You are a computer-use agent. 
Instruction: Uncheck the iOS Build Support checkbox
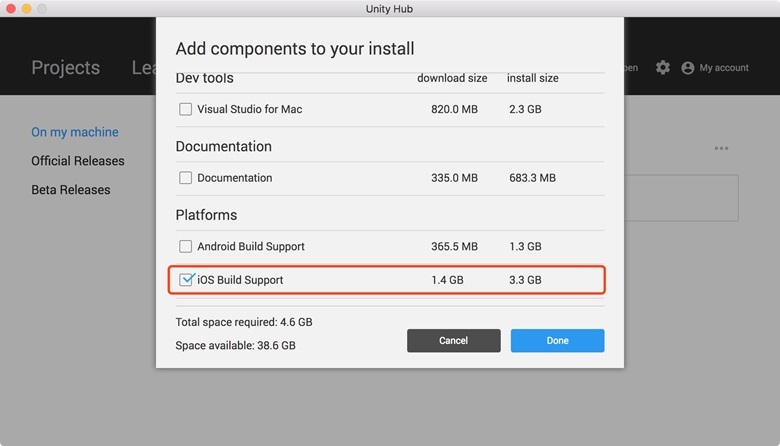pos(186,279)
